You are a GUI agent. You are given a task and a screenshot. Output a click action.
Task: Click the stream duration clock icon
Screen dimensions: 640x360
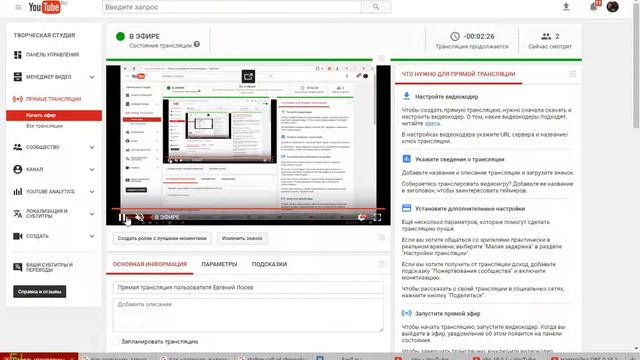click(x=455, y=36)
